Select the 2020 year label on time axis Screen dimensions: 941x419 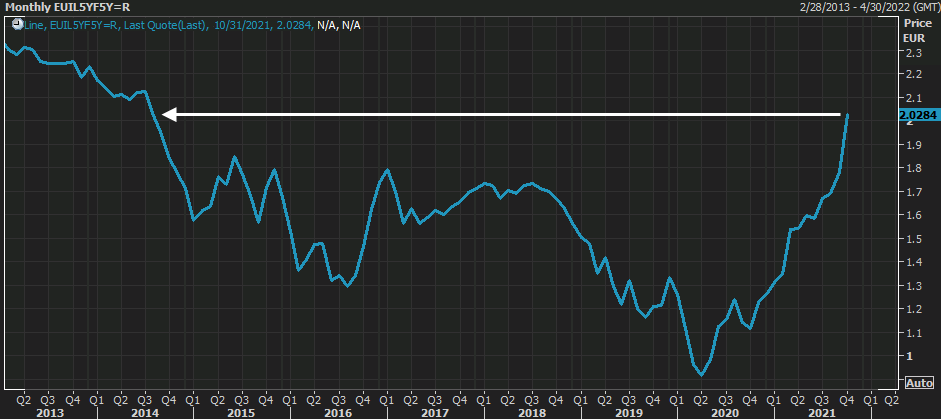pos(725,412)
